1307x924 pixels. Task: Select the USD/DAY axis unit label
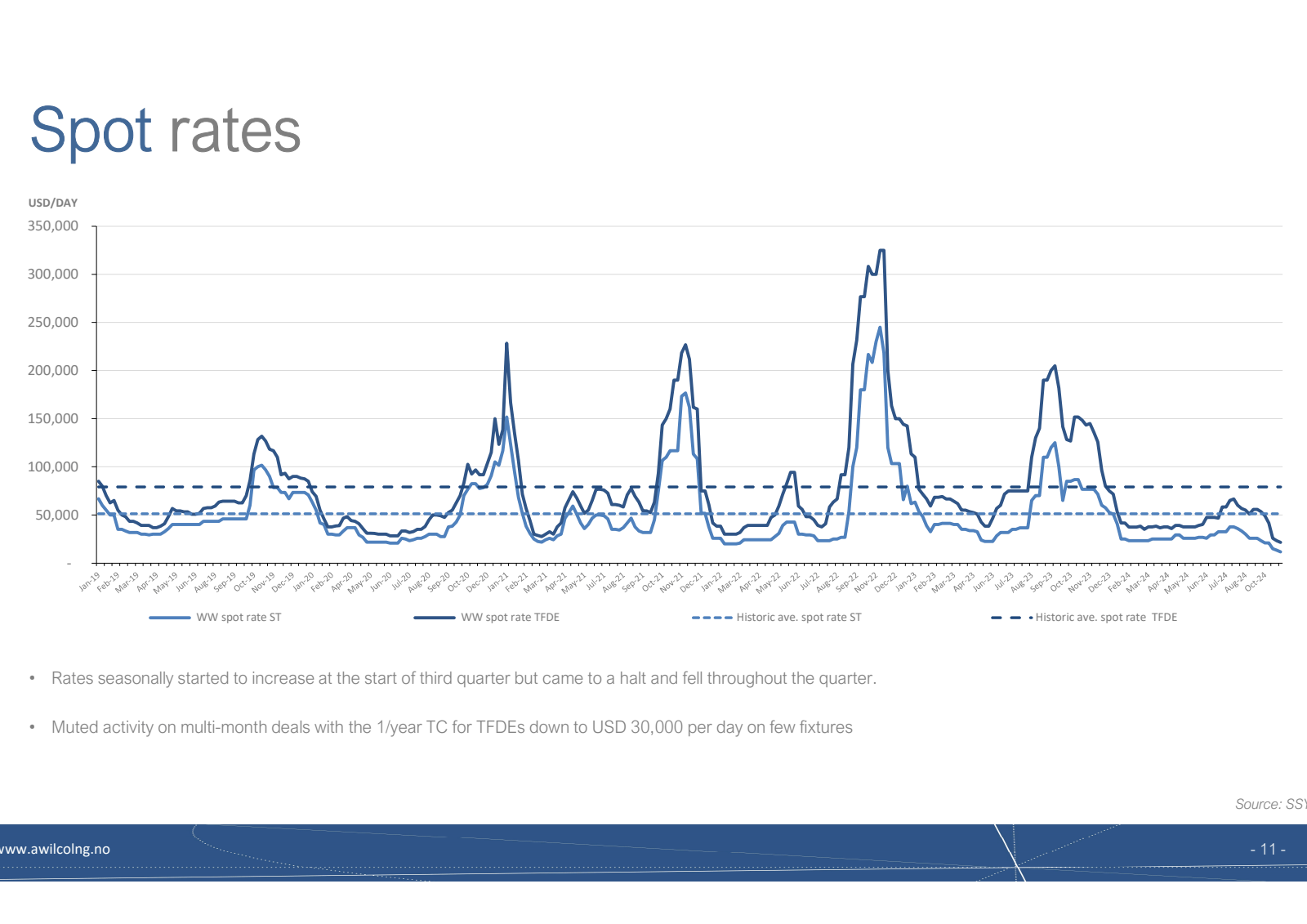coord(53,203)
